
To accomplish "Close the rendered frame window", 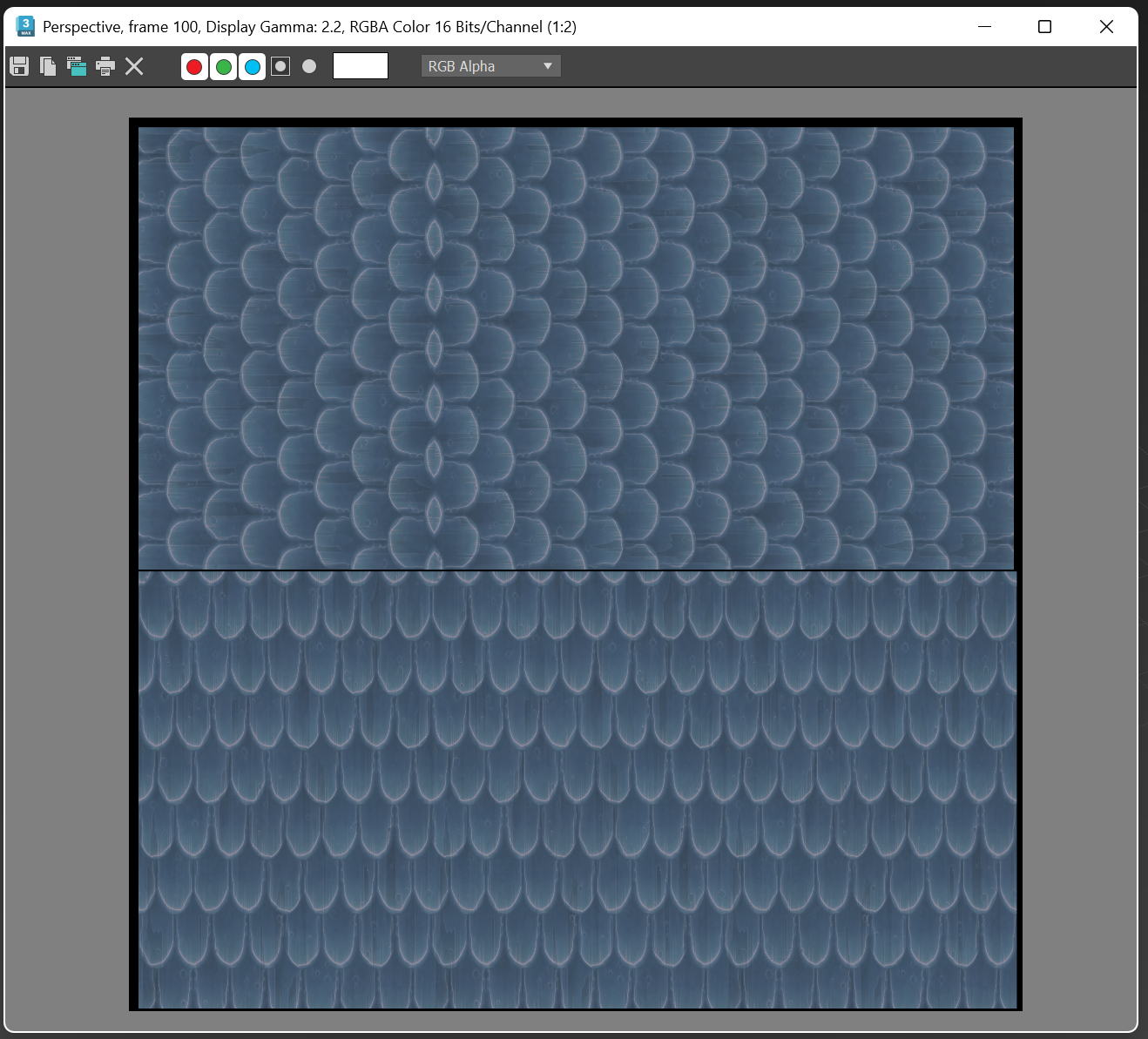I will coord(1106,26).
